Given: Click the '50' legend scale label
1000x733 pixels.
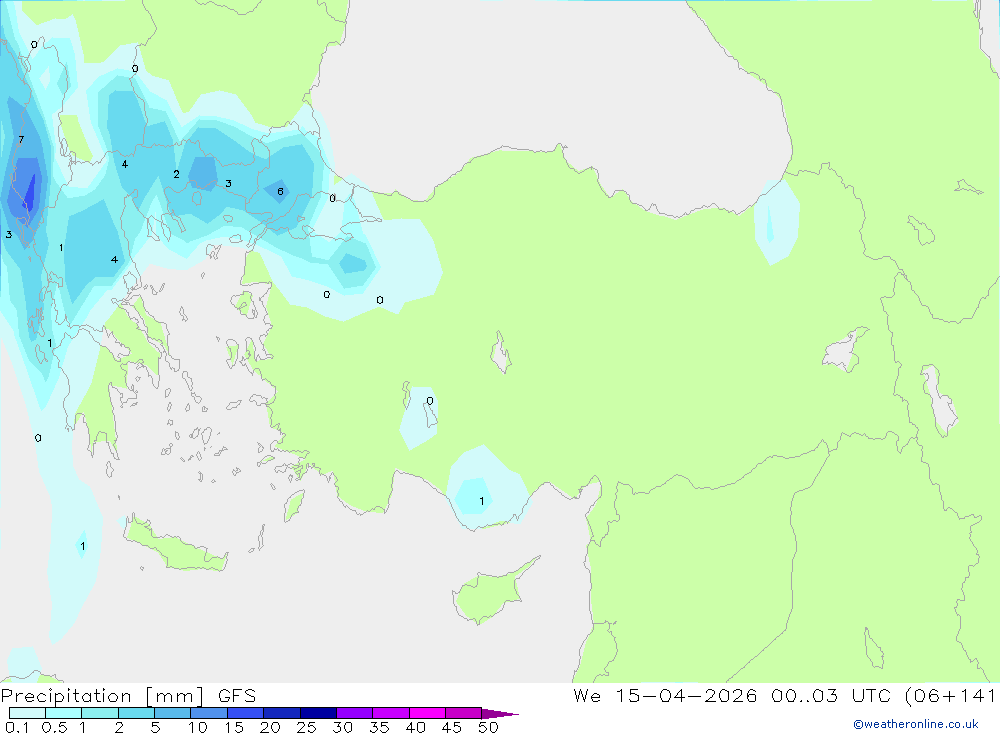Looking at the screenshot, I should 488,727.
